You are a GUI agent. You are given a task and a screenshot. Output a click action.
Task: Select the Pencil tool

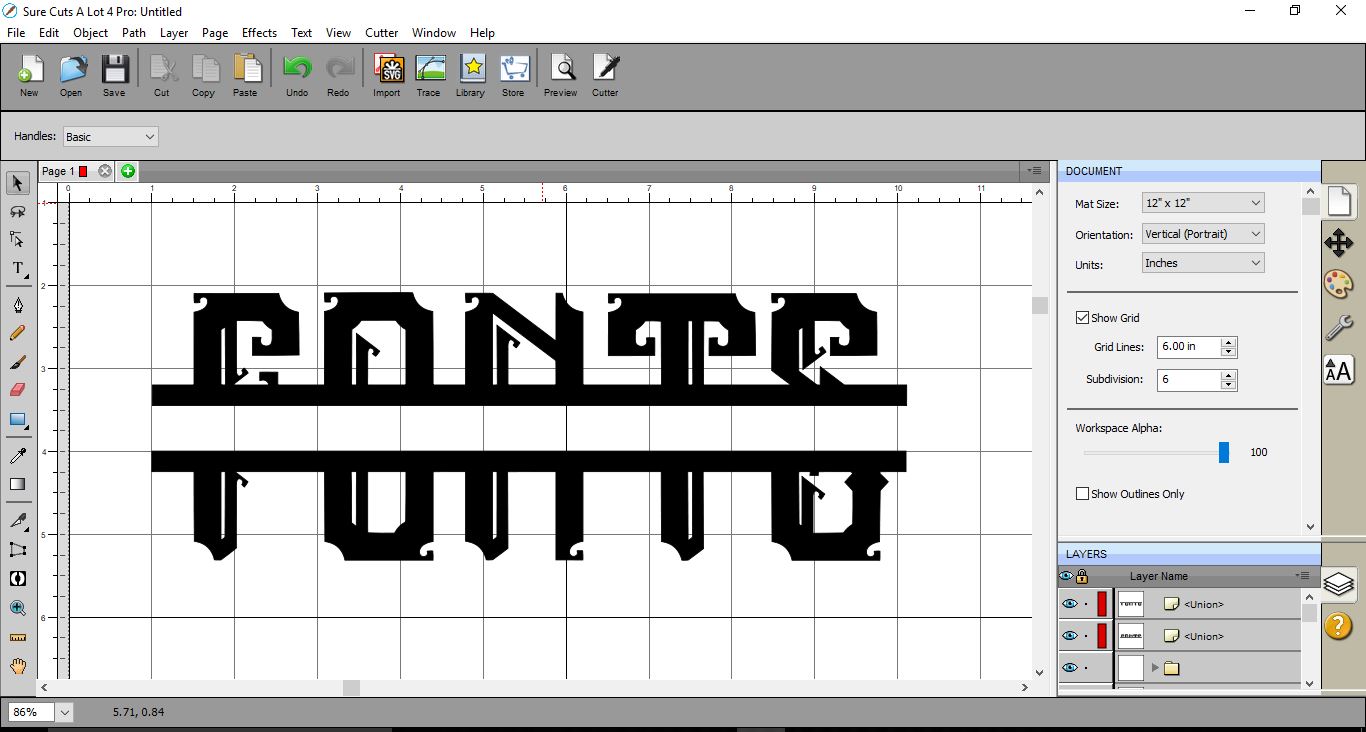(17, 333)
